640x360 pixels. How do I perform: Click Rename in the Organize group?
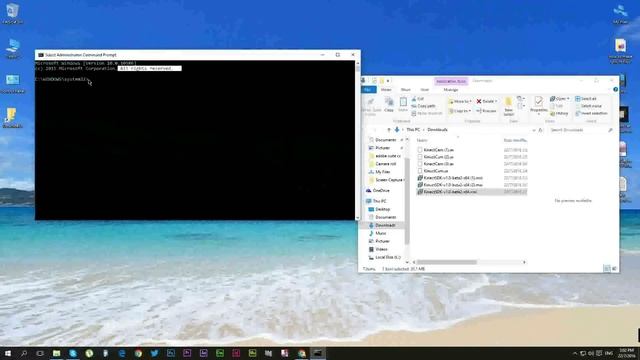pos(486,111)
